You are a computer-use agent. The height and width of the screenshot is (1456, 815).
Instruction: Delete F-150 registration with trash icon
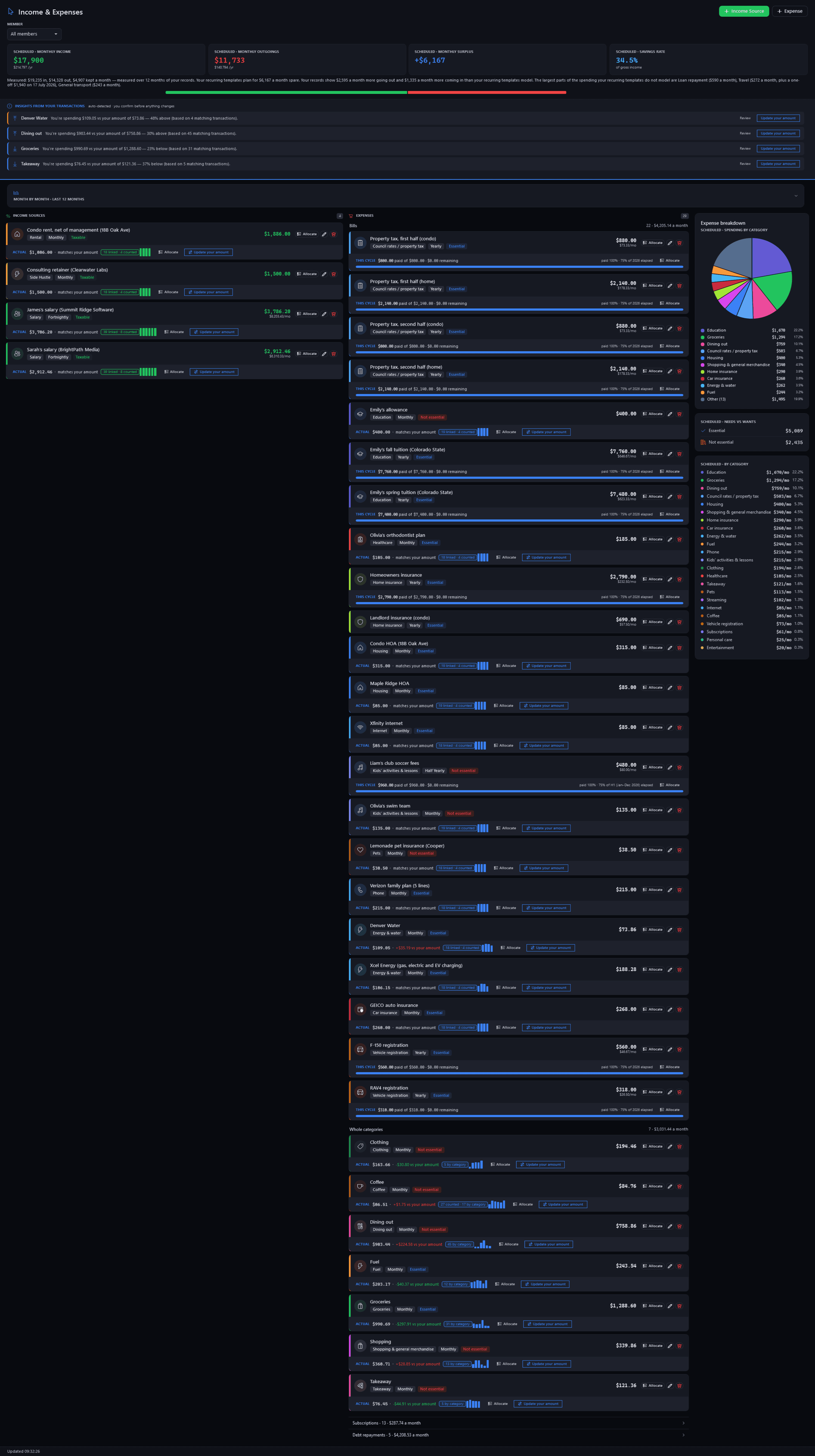[679, 1050]
